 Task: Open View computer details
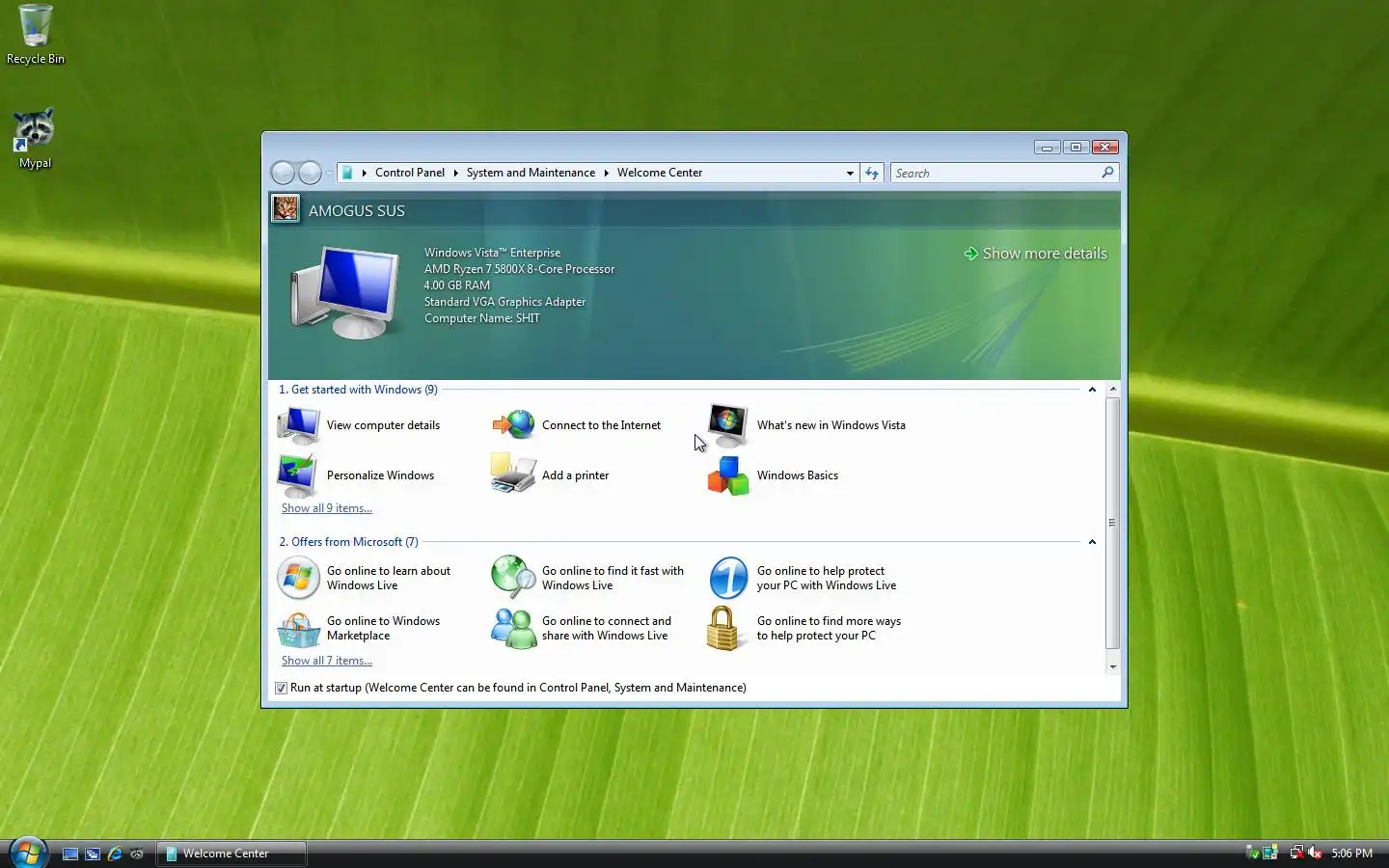(359, 425)
